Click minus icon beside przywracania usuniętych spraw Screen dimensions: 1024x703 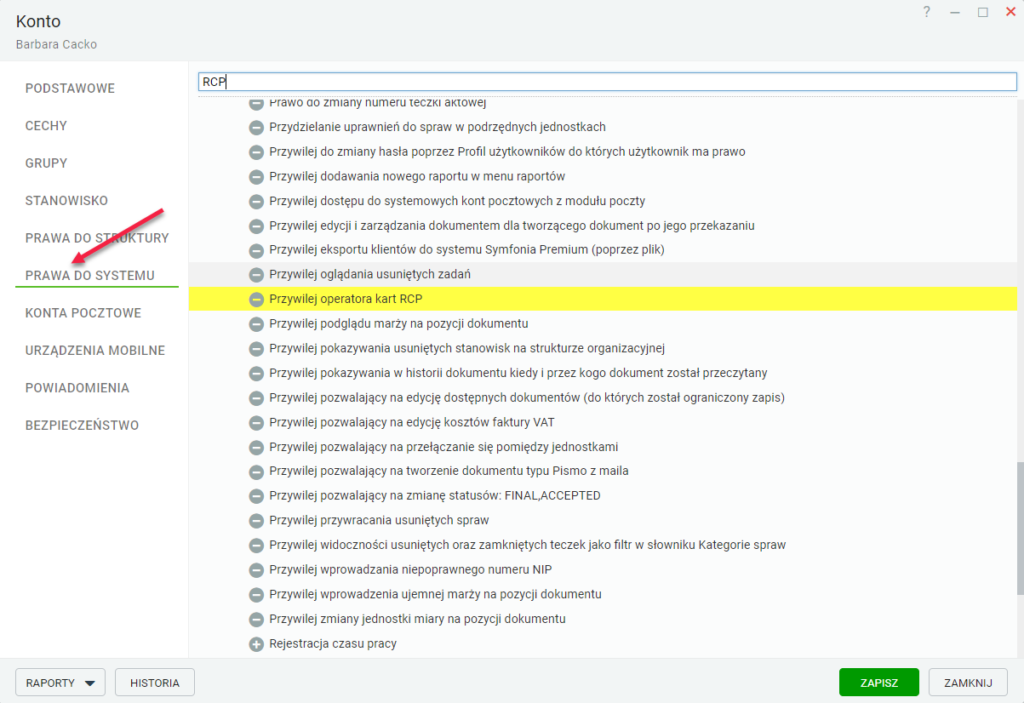point(256,521)
